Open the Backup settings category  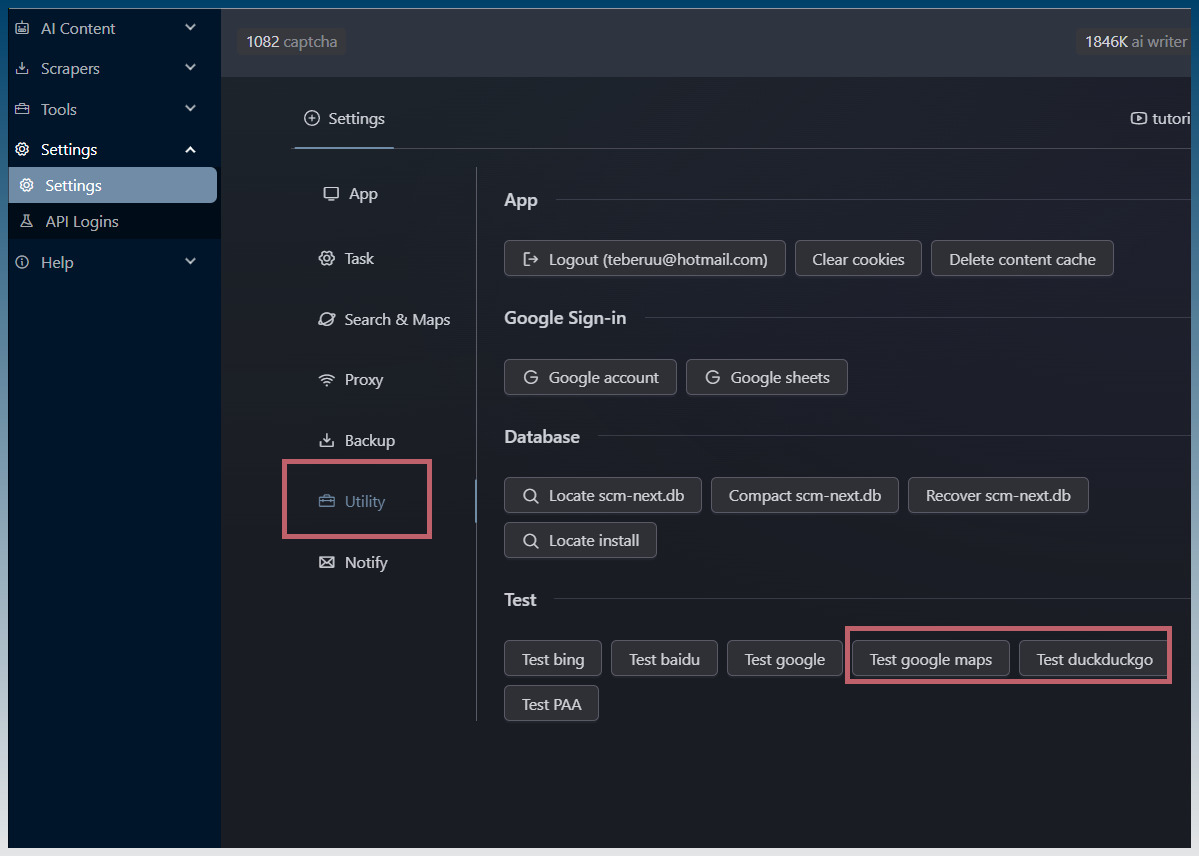(369, 441)
